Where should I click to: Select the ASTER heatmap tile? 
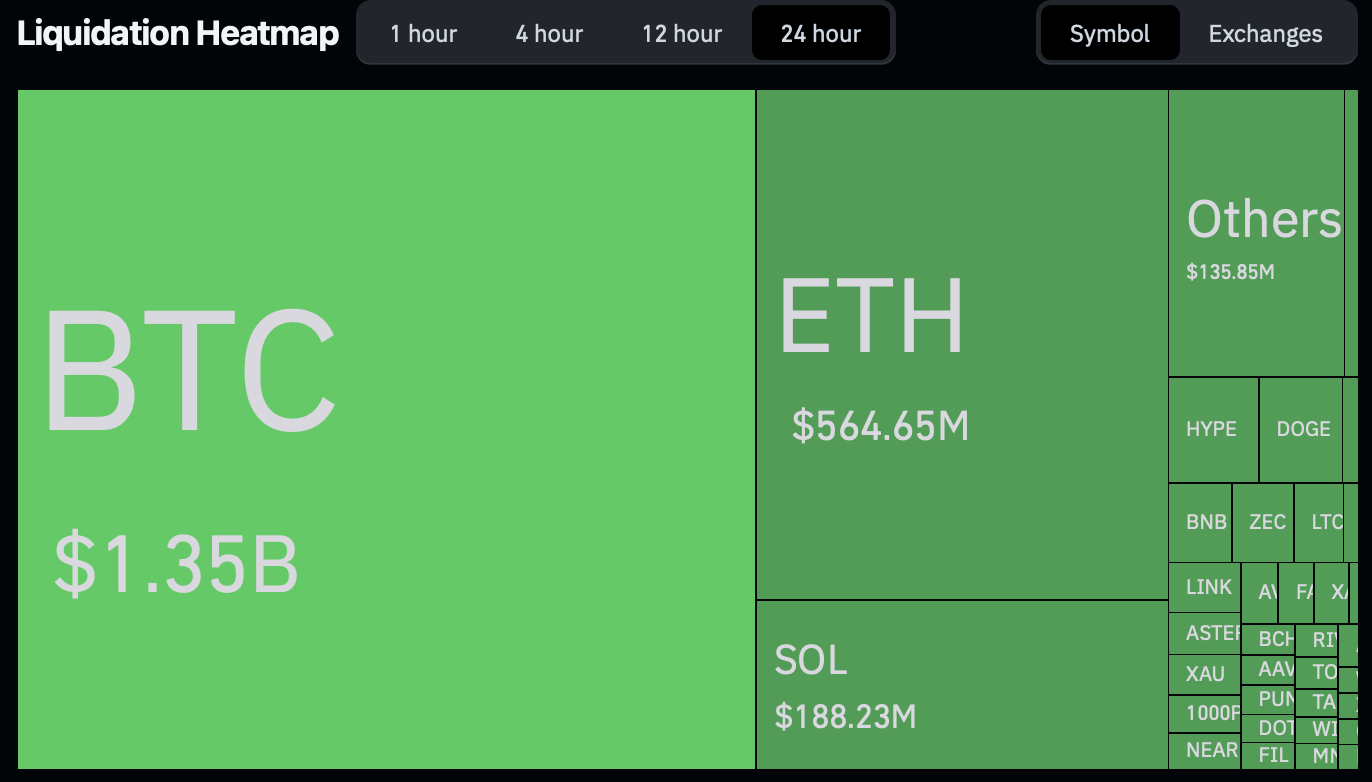tap(1205, 633)
